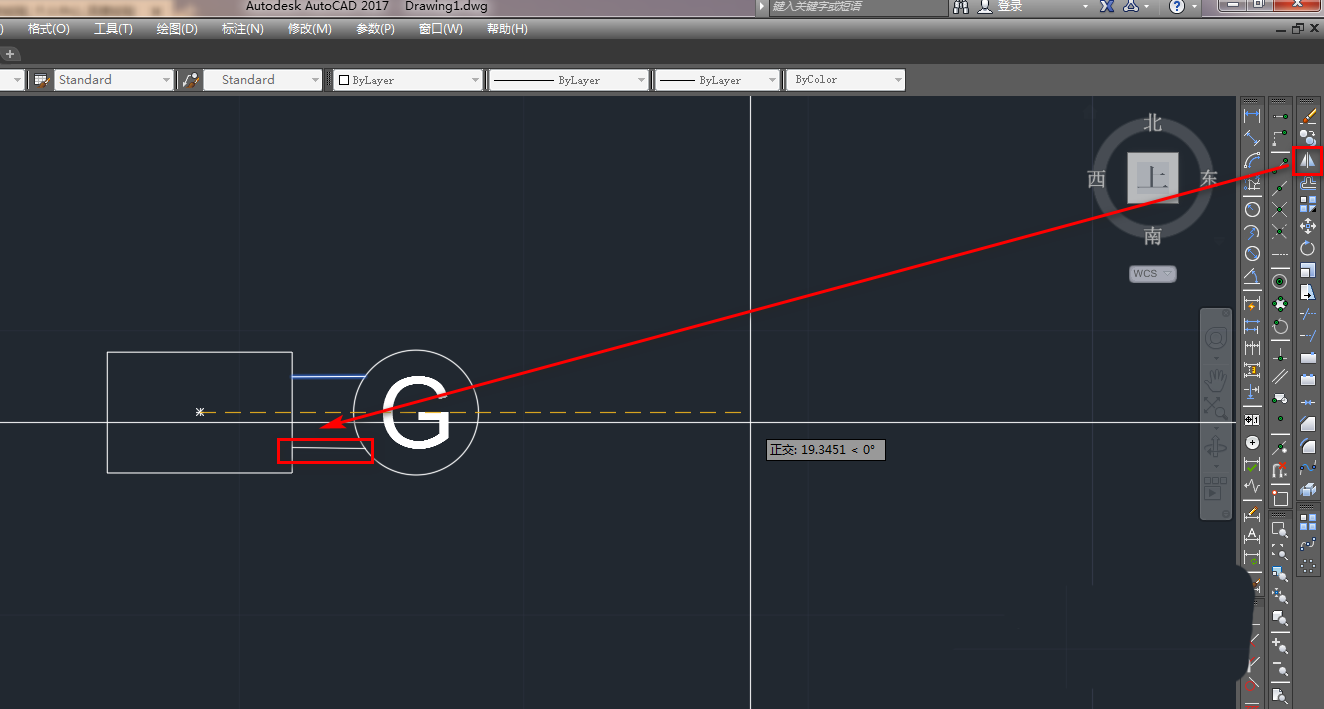This screenshot has width=1324, height=709.
Task: Pick the Snap to Tangent icon
Action: [x=1279, y=326]
